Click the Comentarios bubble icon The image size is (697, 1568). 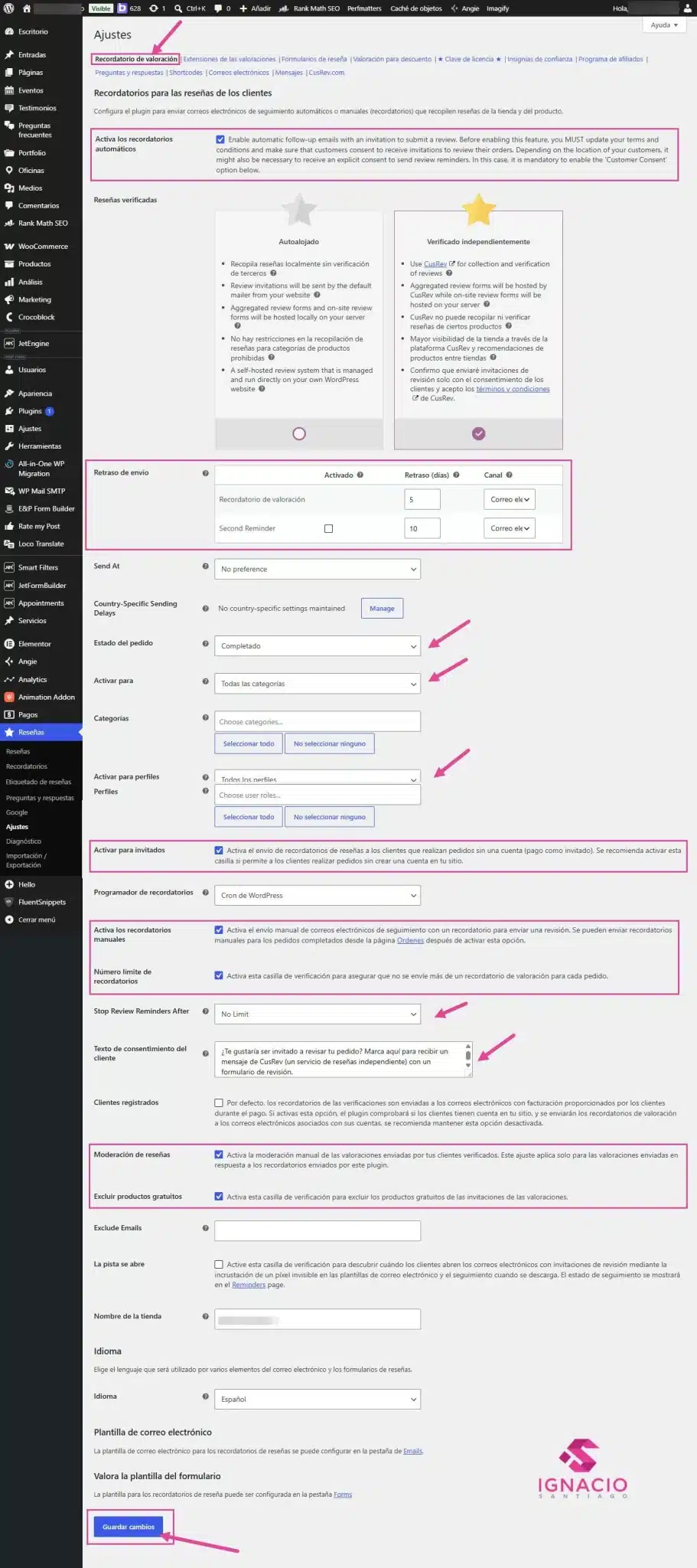click(x=9, y=206)
